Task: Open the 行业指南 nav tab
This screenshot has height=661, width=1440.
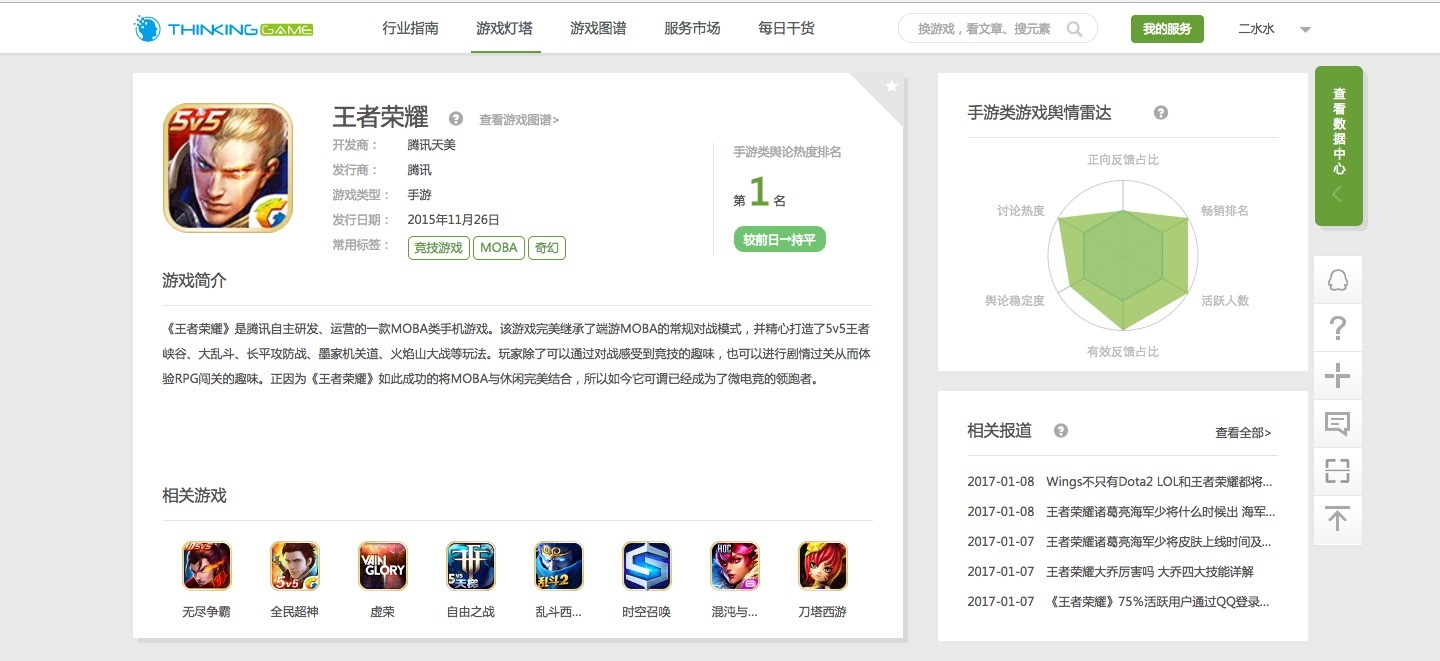Action: pos(410,28)
